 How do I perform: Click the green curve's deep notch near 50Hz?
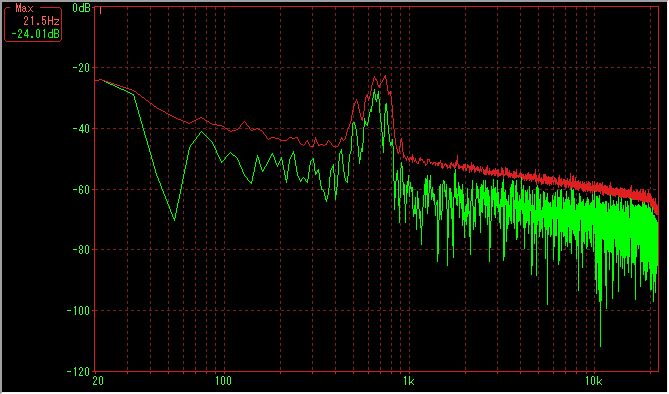174,219
